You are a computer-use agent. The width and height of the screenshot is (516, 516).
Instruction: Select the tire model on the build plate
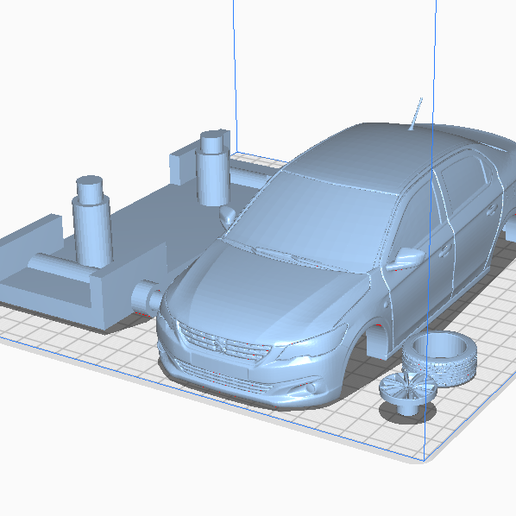[x=439, y=358]
